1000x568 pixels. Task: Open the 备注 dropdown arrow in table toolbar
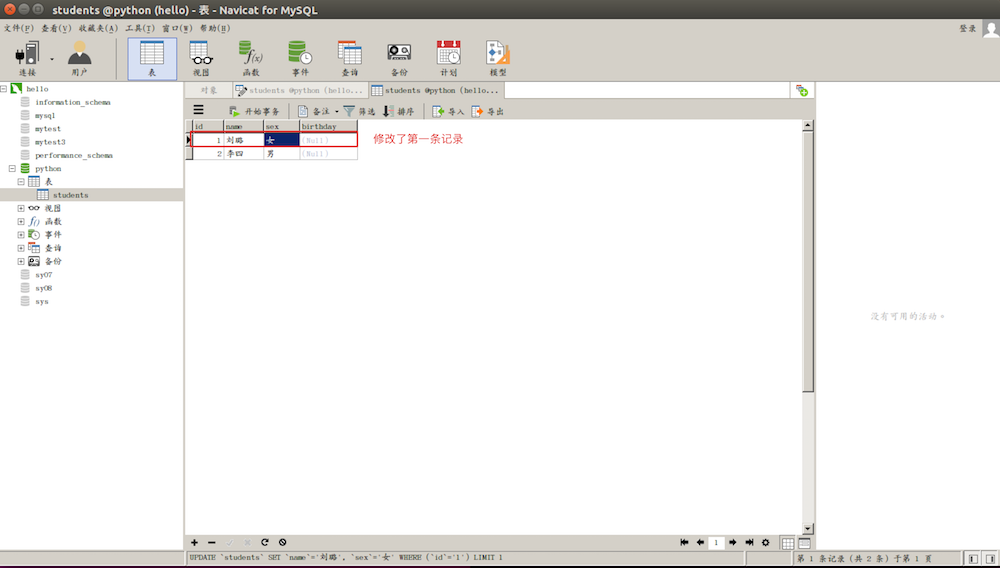[x=335, y=112]
